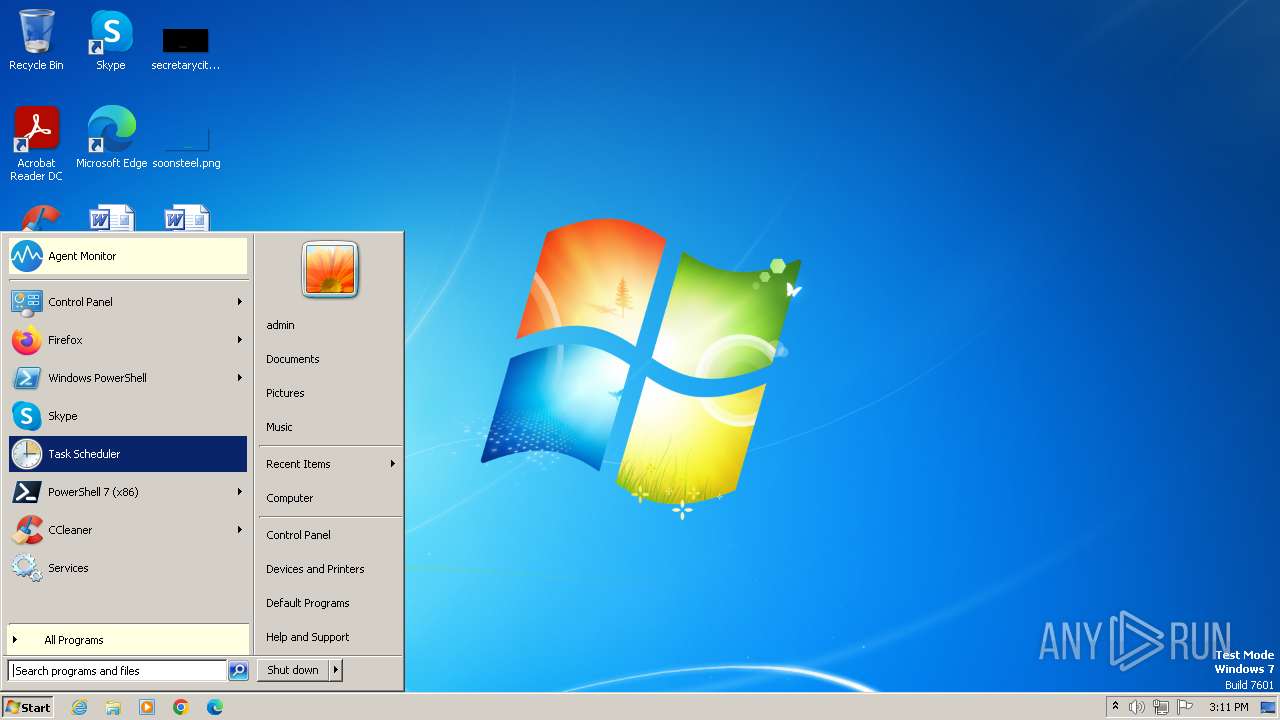Expand Recent Items submenu arrow
1280x720 pixels.
click(x=393, y=464)
